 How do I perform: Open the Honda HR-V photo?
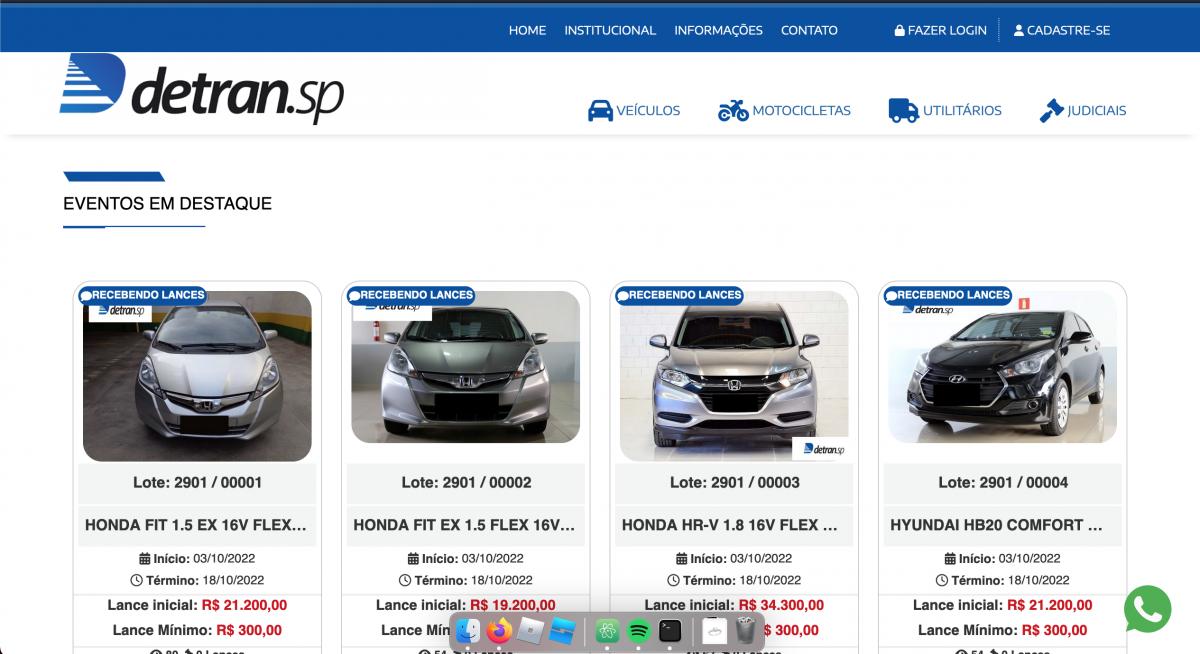pyautogui.click(x=734, y=376)
